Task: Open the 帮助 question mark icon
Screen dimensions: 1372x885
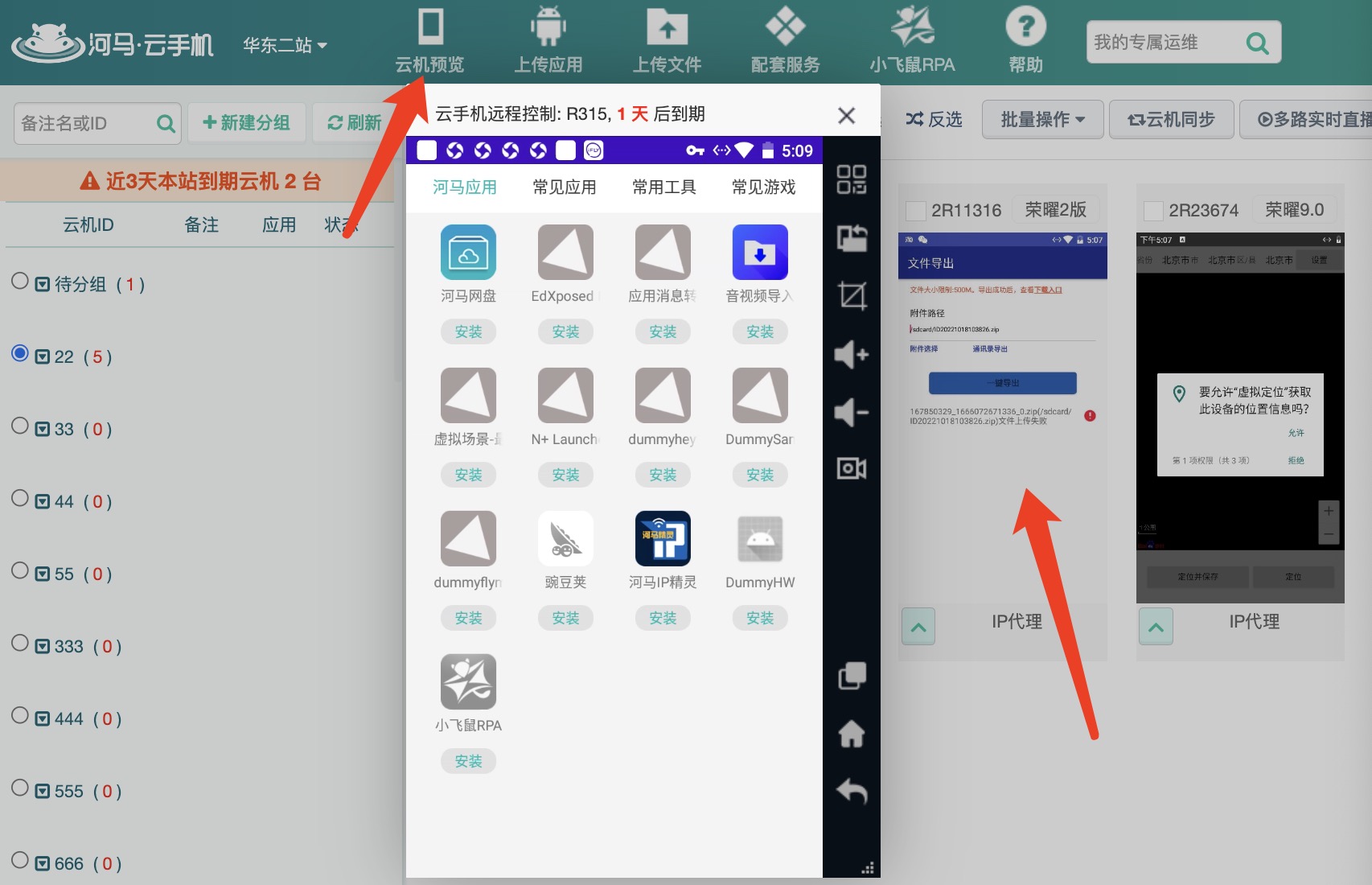Action: click(1026, 27)
